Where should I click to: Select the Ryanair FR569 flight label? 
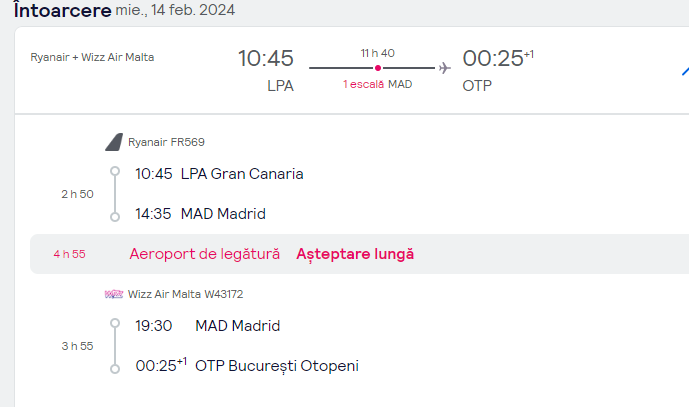[166, 142]
